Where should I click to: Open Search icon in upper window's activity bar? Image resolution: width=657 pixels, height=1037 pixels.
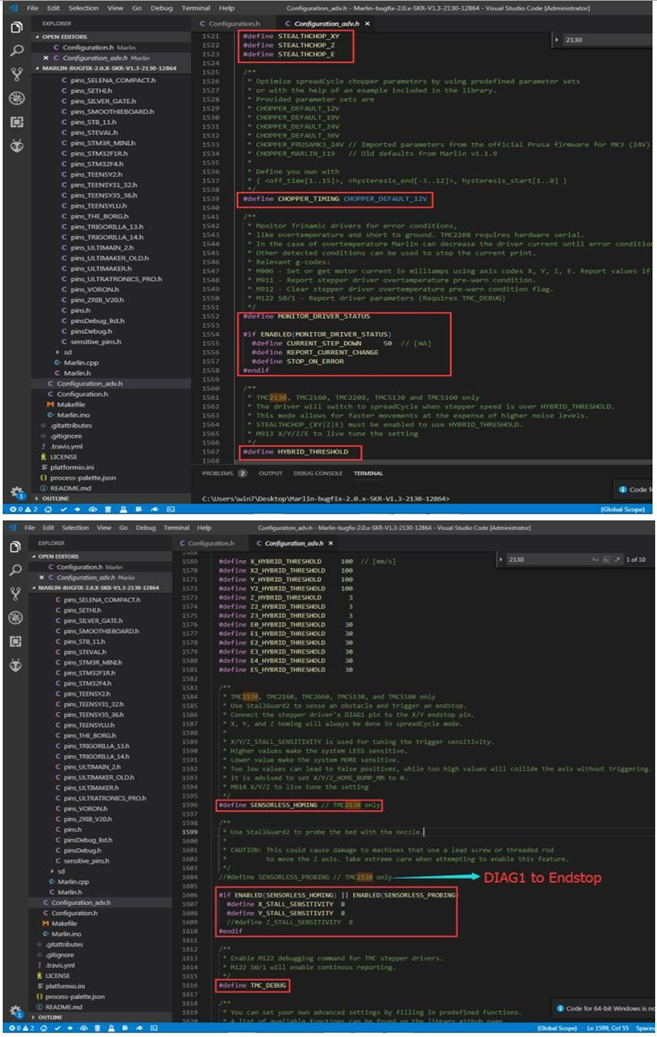click(16, 50)
